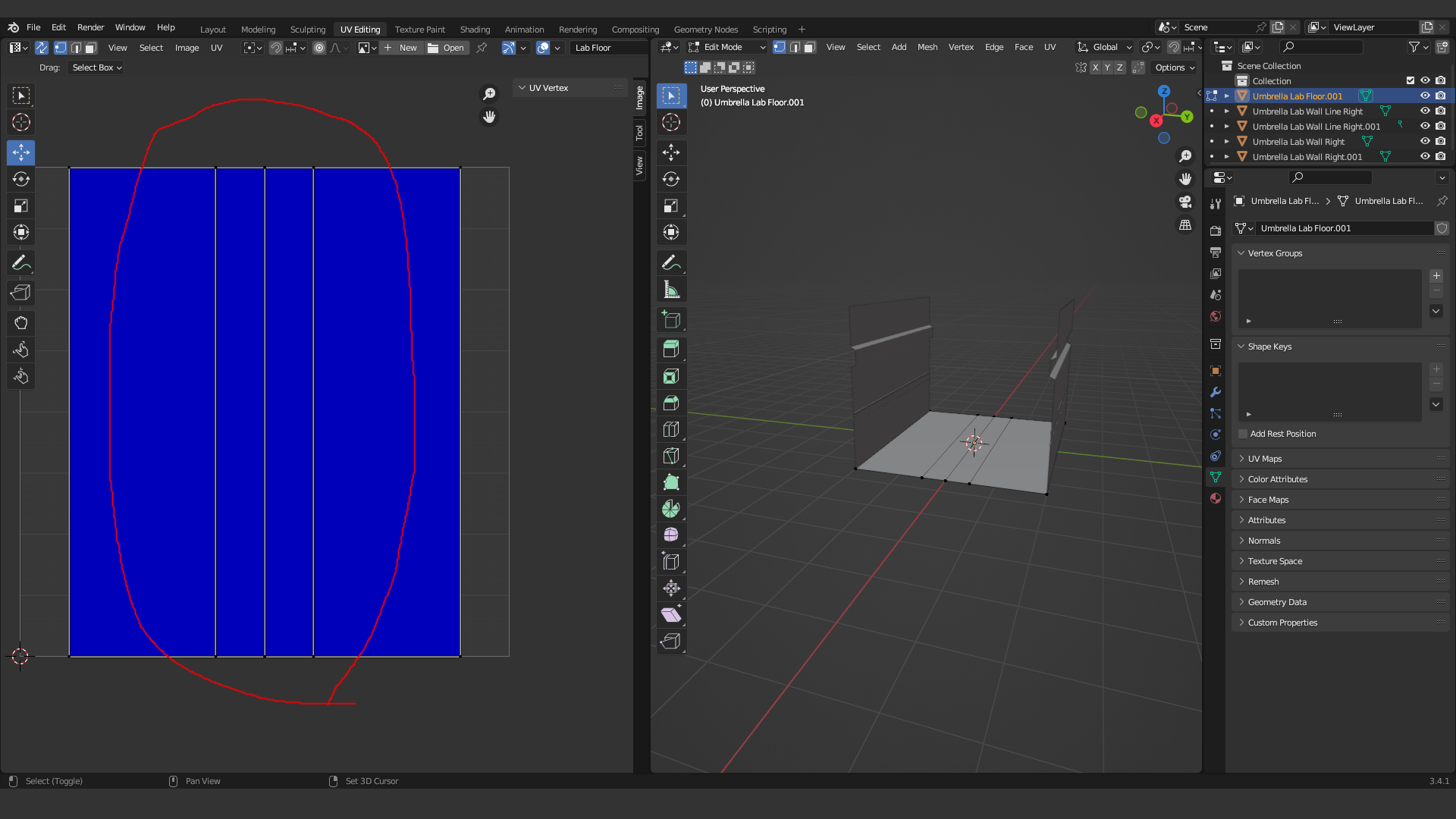The height and width of the screenshot is (819, 1456).
Task: Hide Umbrella Lab Wall Line Right in the outliner
Action: [x=1426, y=111]
